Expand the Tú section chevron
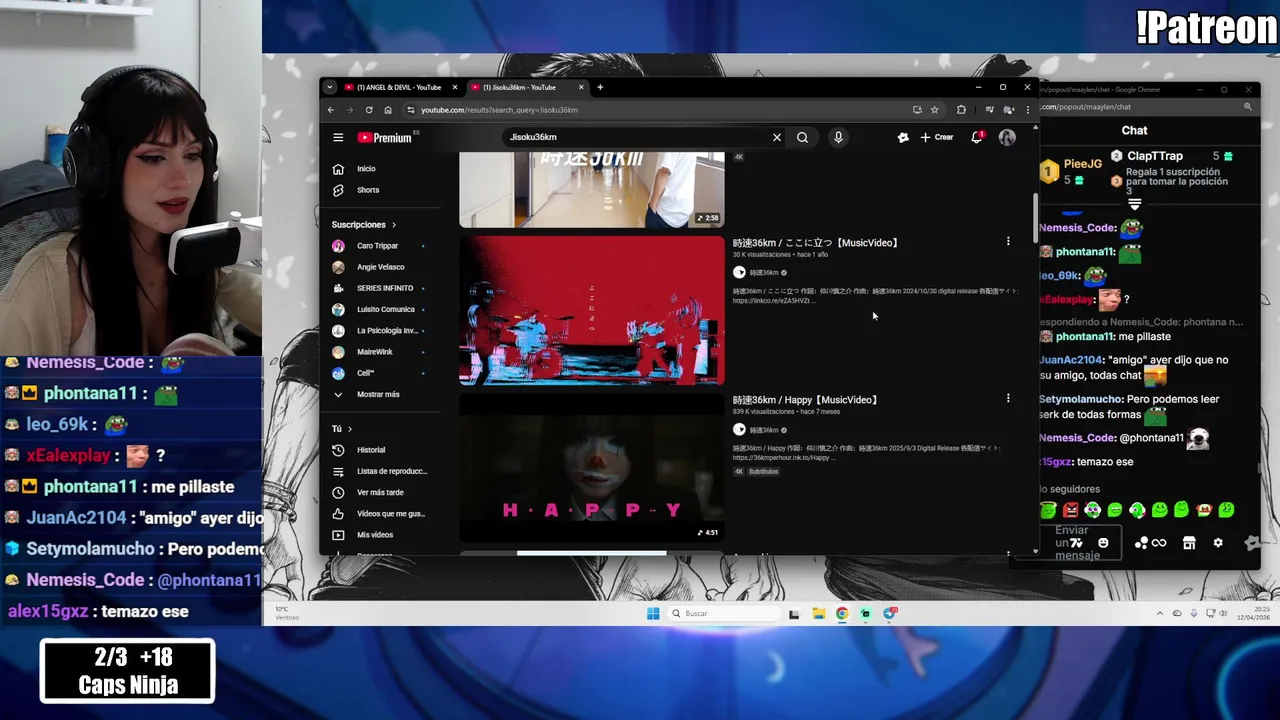The image size is (1280, 720). [349, 429]
